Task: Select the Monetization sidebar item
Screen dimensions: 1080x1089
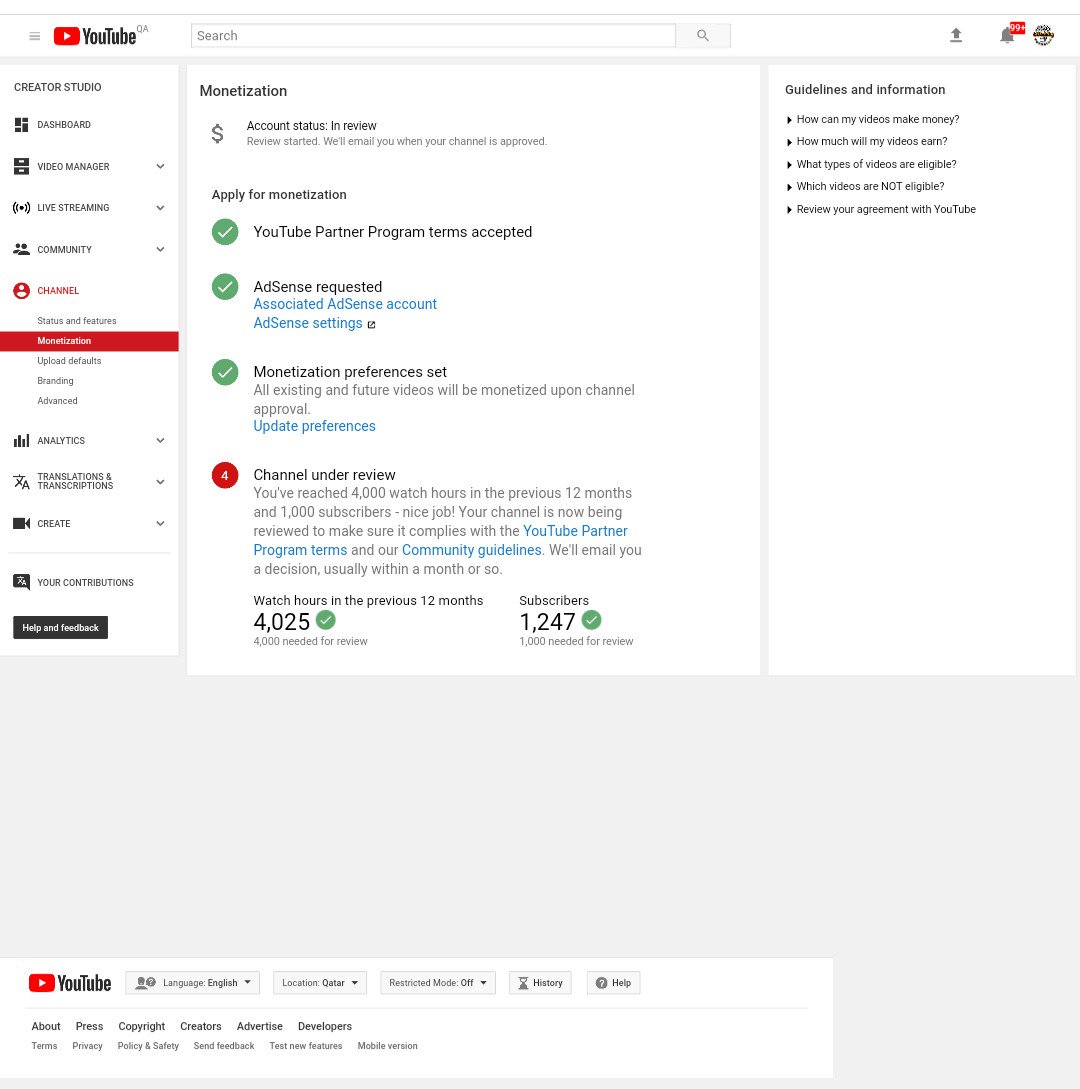Action: 89,341
